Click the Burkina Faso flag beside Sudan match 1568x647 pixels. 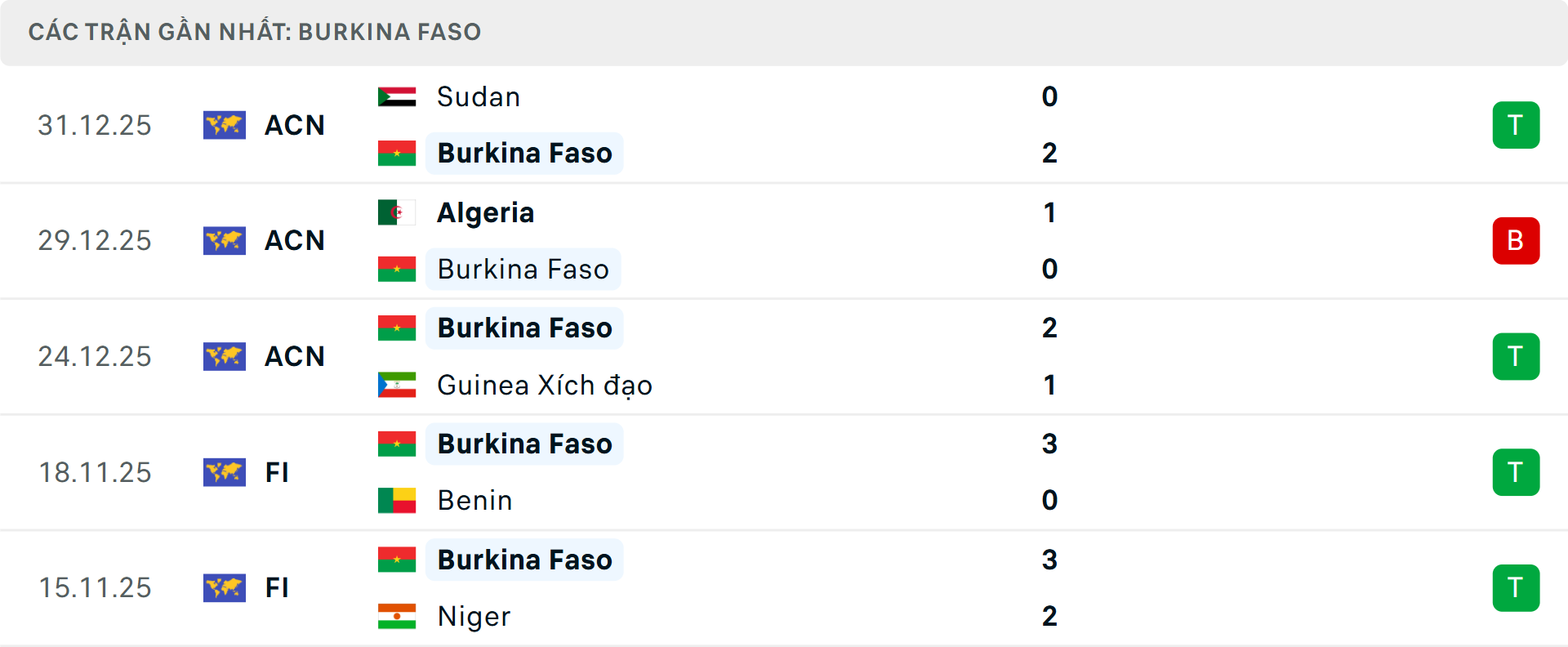point(396,153)
